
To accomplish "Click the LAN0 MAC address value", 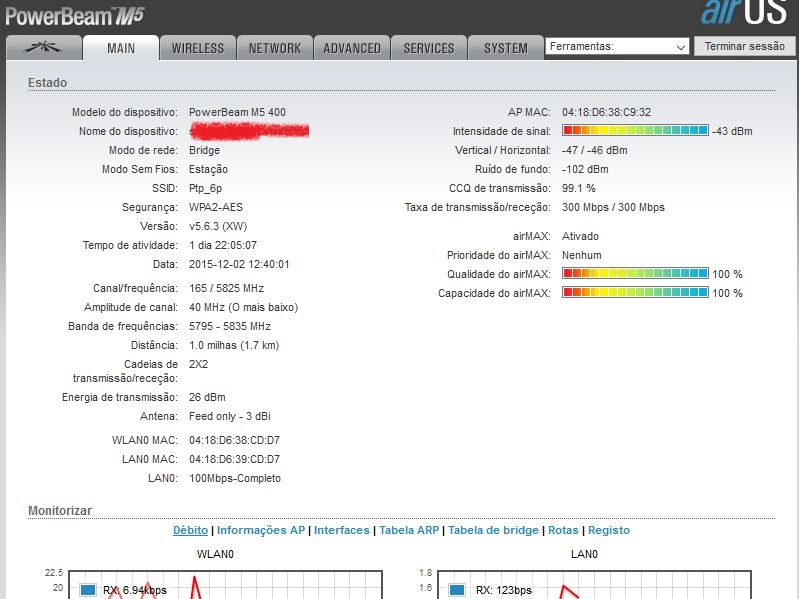I will tap(234, 459).
